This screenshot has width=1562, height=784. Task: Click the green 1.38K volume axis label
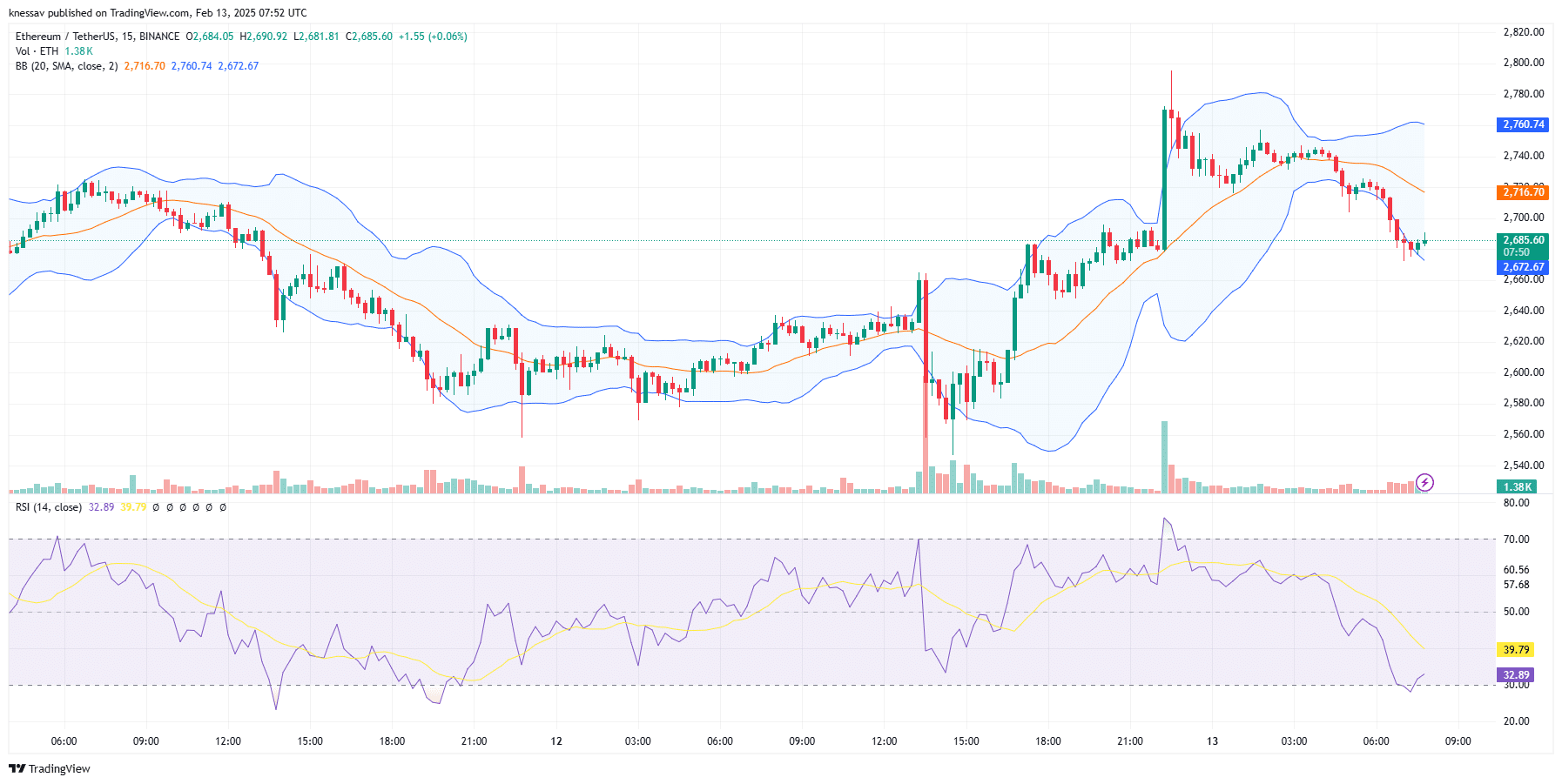pos(1517,487)
